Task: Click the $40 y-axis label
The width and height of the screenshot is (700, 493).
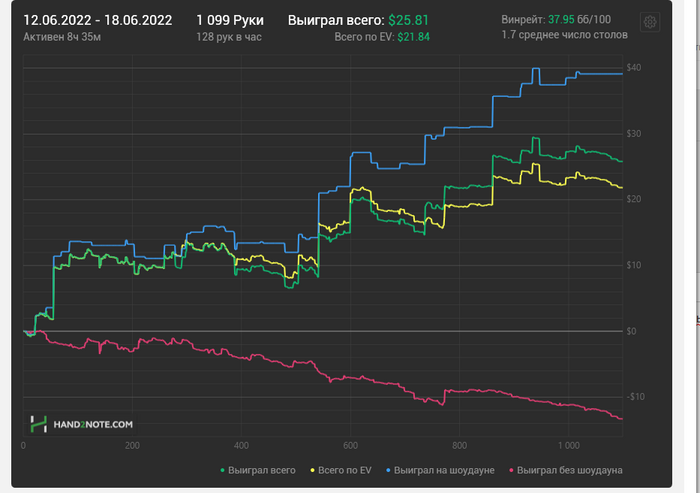Action: tap(633, 67)
